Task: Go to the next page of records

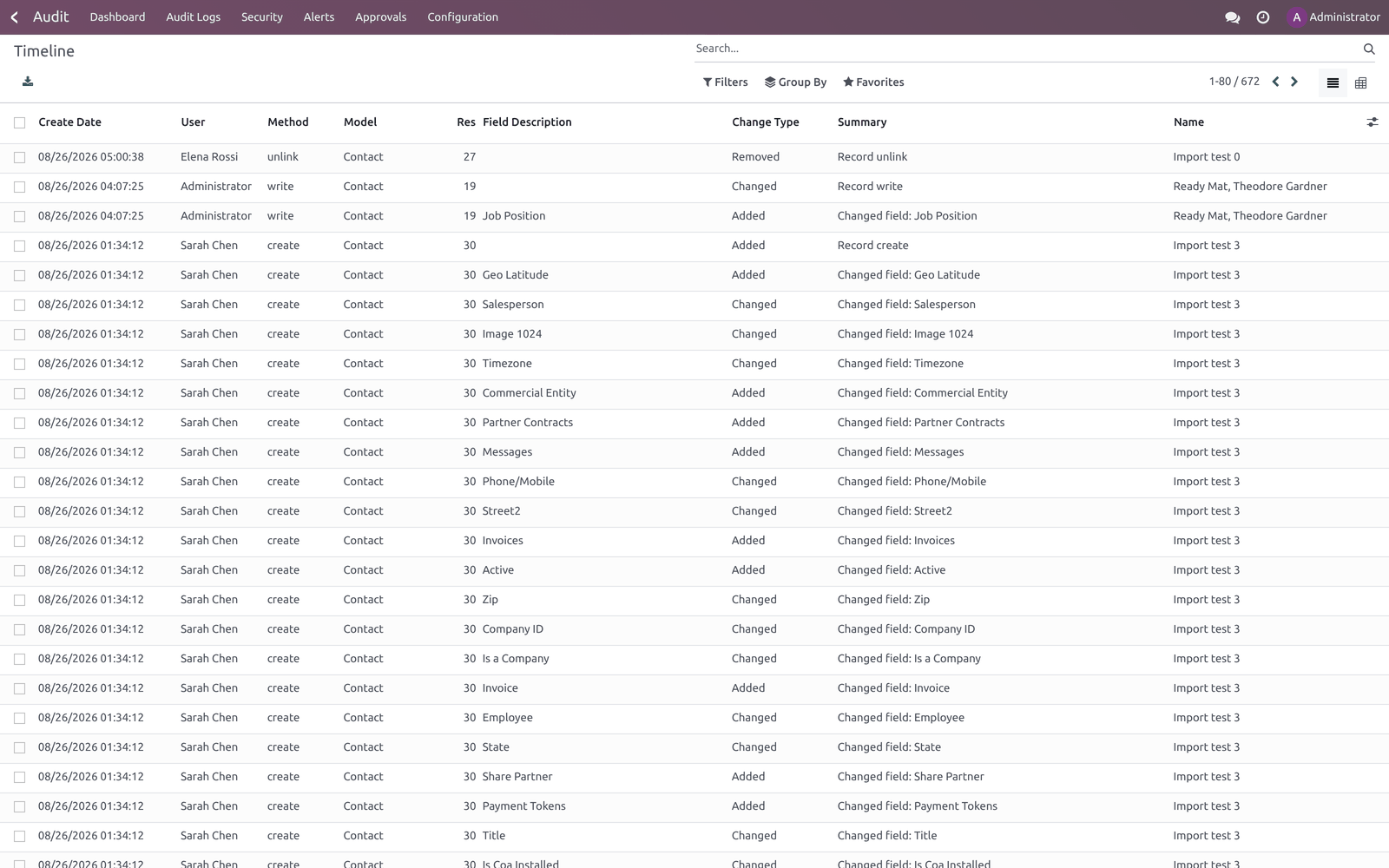Action: point(1294,82)
